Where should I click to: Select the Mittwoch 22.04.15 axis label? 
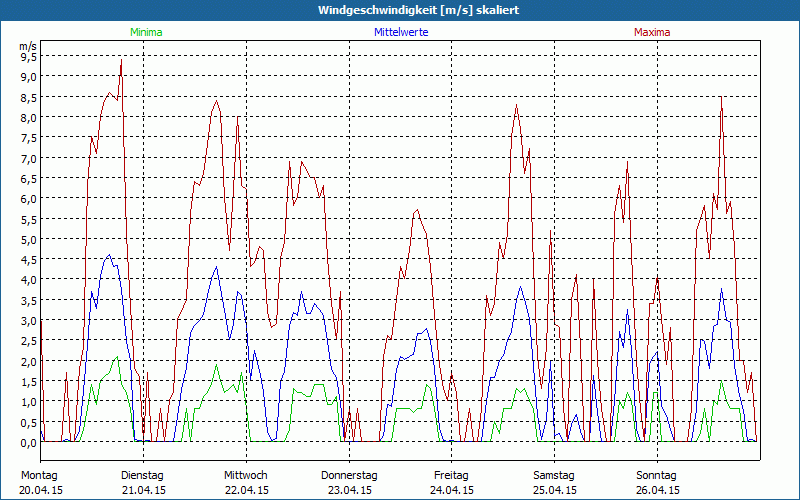pyautogui.click(x=246, y=483)
